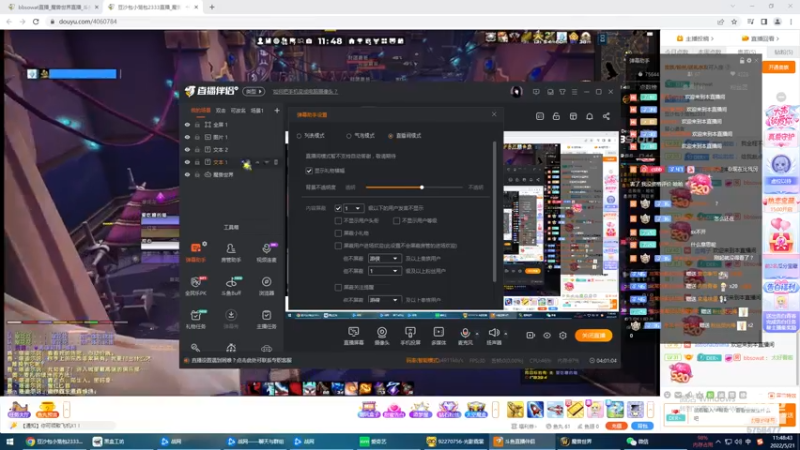Open the 全民乐PK tool icon
Image resolution: width=800 pixels, height=450 pixels.
pyautogui.click(x=196, y=286)
